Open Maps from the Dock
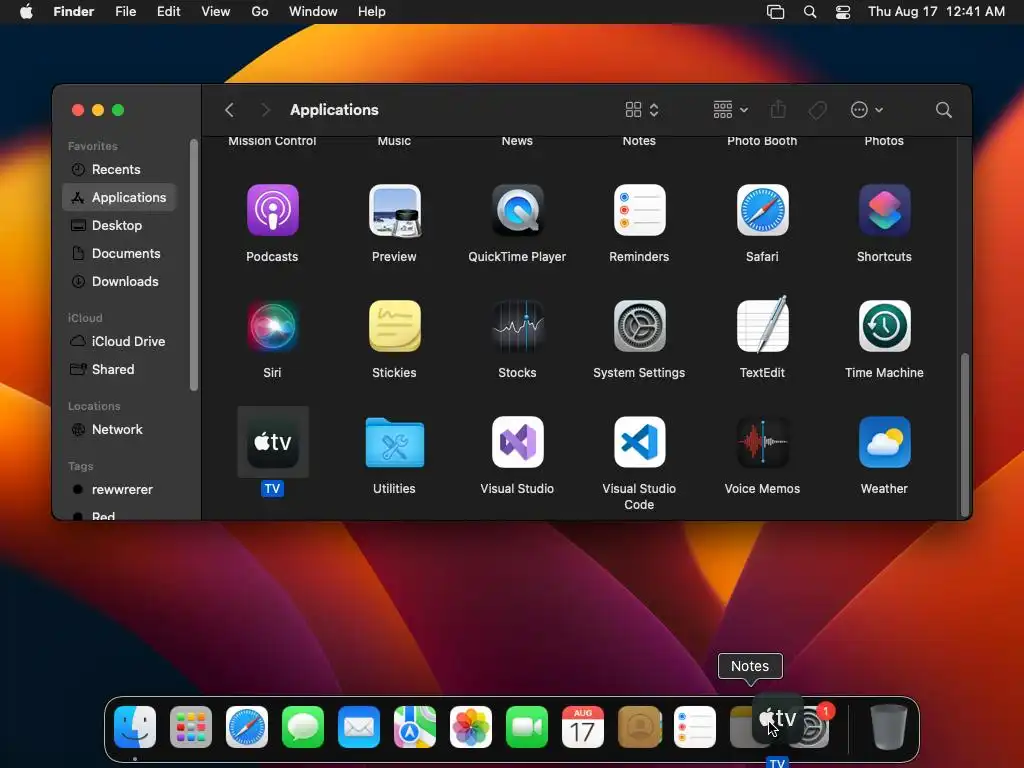The image size is (1024, 768). [415, 727]
